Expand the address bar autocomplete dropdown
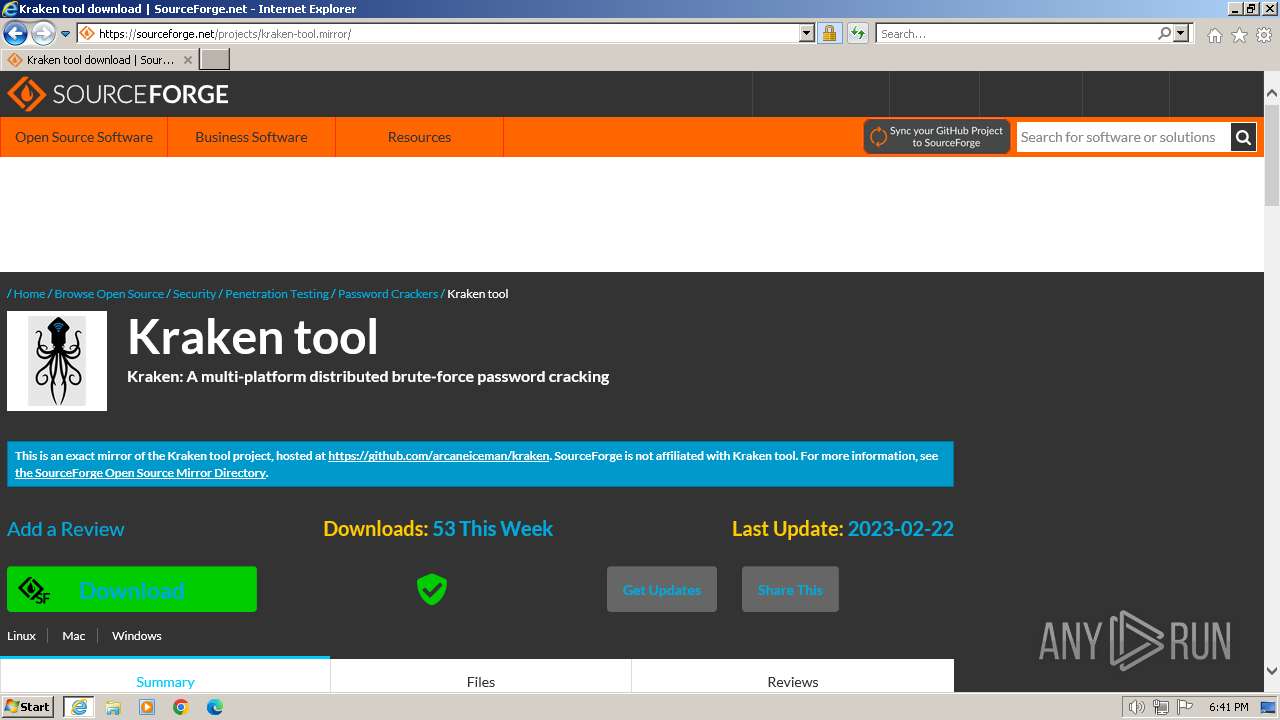 tap(807, 33)
